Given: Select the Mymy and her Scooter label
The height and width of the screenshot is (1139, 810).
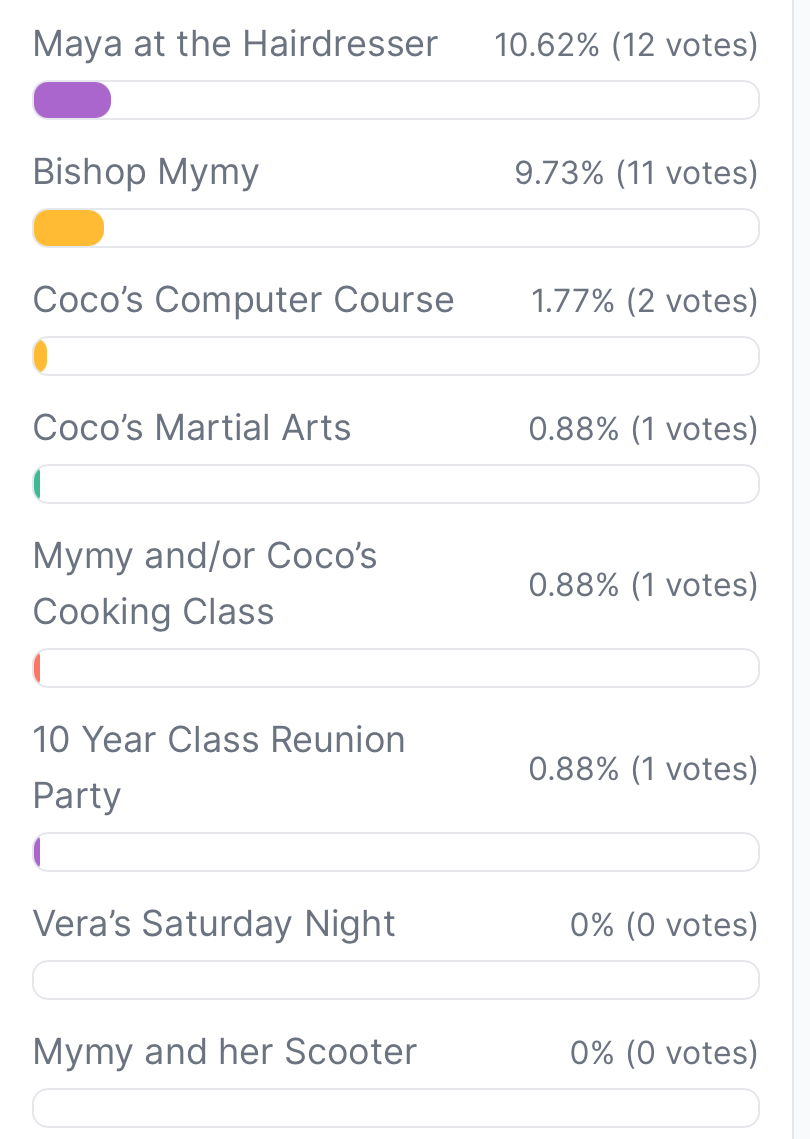Looking at the screenshot, I should (x=225, y=1052).
